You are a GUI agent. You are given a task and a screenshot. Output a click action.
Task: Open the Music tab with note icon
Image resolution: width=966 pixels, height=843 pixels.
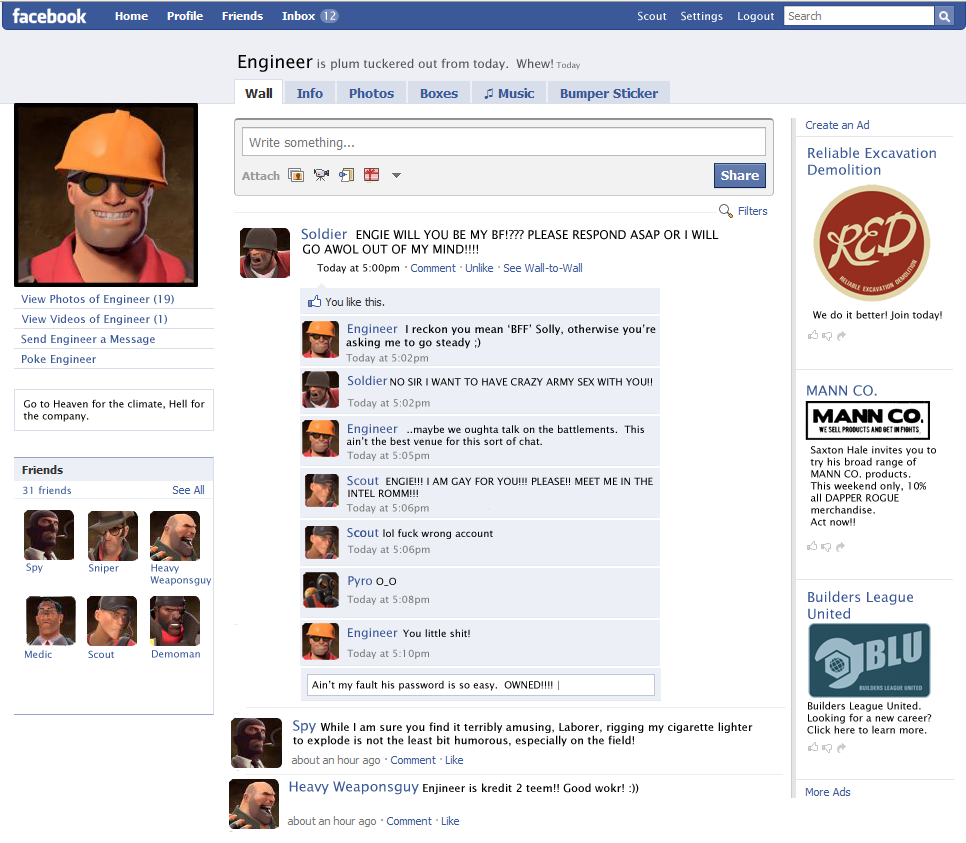pyautogui.click(x=509, y=93)
